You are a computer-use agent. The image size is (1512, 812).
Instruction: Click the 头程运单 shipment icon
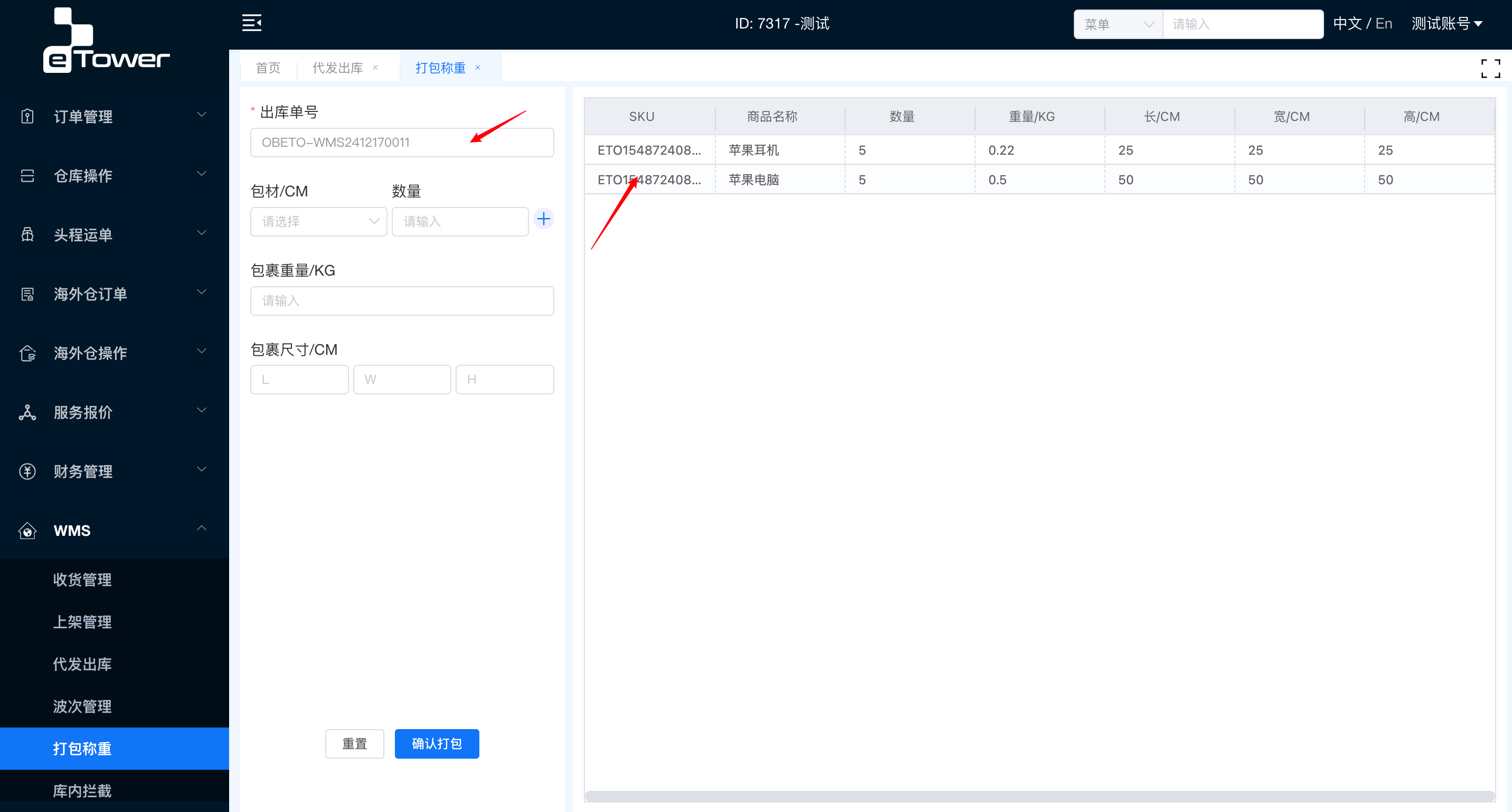27,234
